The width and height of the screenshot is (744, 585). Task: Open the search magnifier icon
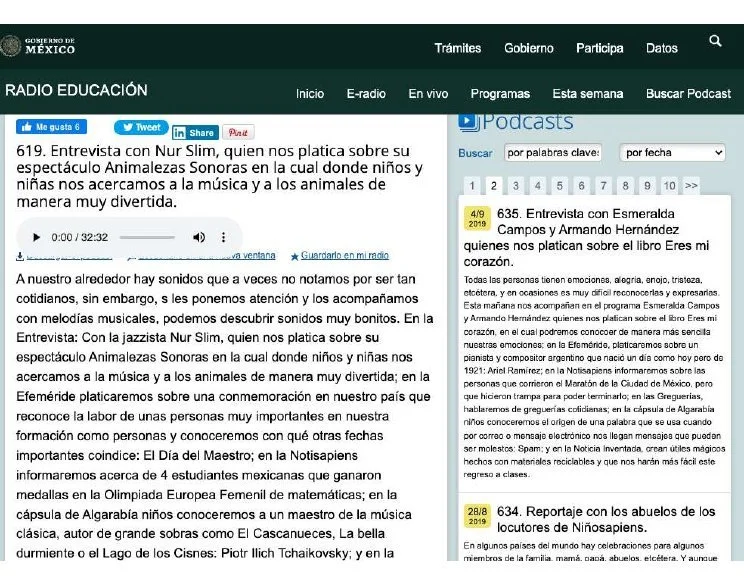click(x=715, y=41)
